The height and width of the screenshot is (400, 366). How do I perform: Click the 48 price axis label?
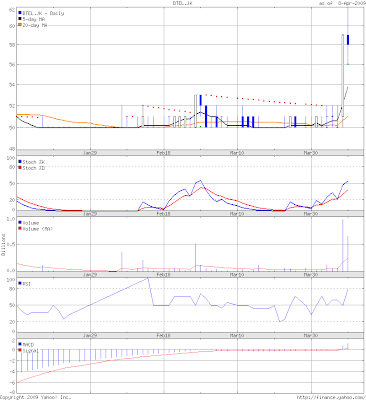coord(12,149)
